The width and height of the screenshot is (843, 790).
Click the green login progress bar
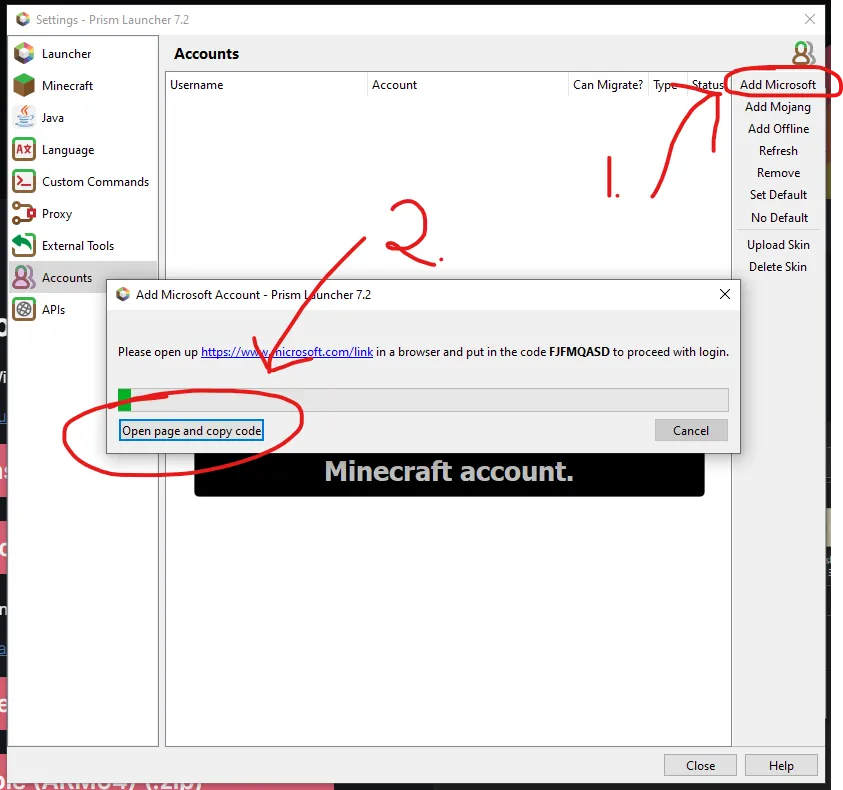(x=125, y=399)
